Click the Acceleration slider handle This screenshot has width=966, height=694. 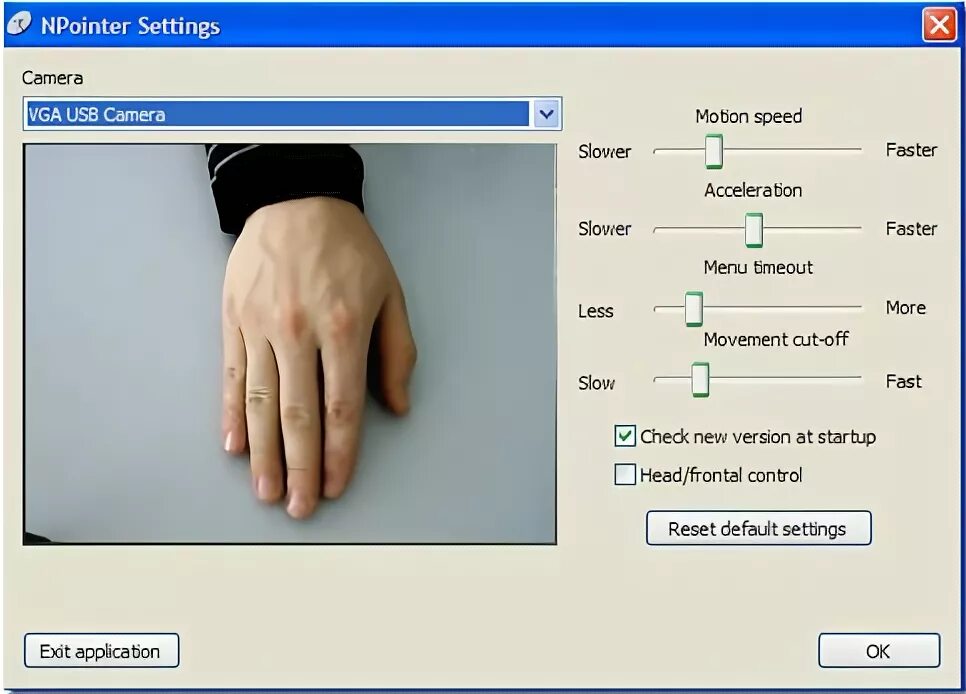[753, 229]
